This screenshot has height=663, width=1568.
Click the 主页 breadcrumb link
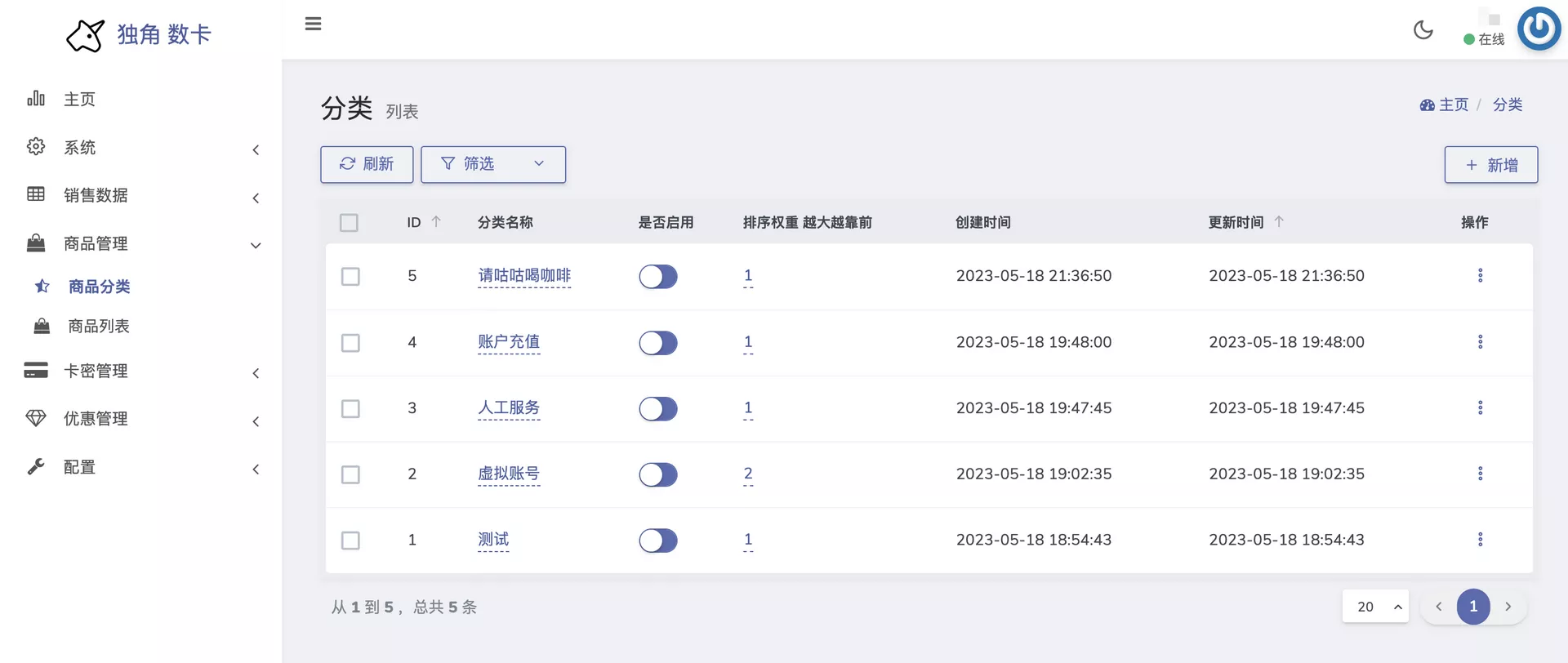pos(1452,105)
